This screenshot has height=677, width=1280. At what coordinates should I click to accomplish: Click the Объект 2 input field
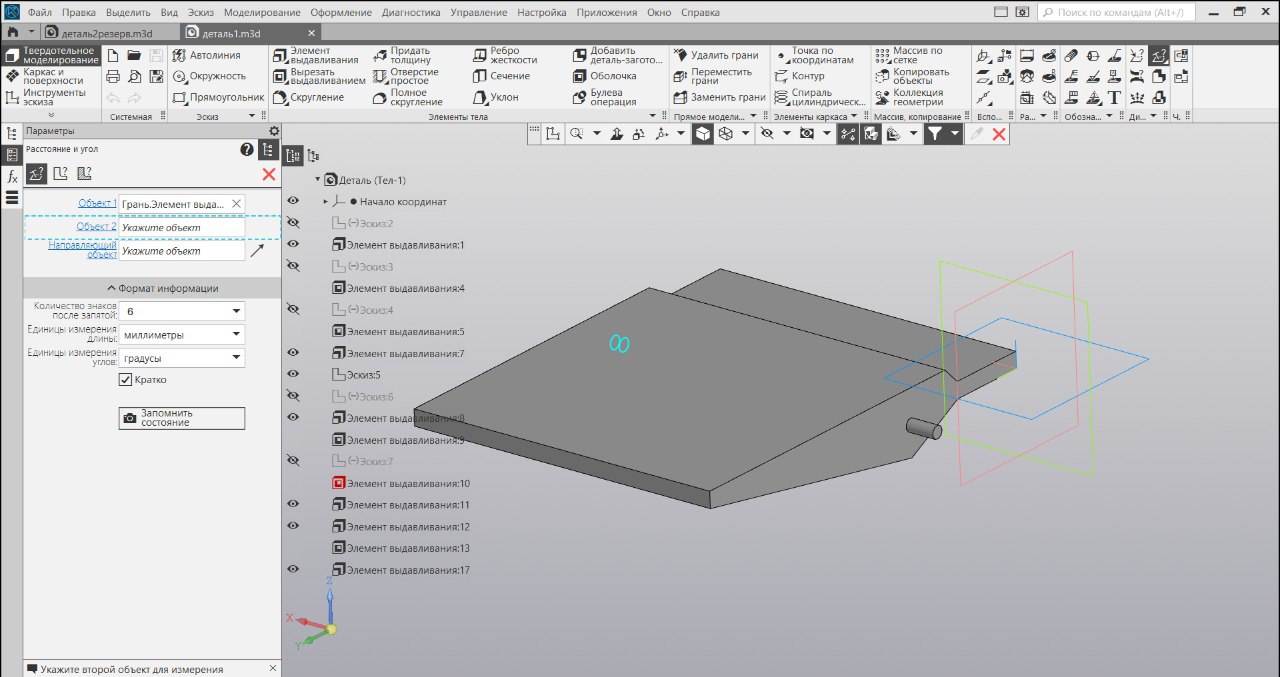tap(181, 227)
